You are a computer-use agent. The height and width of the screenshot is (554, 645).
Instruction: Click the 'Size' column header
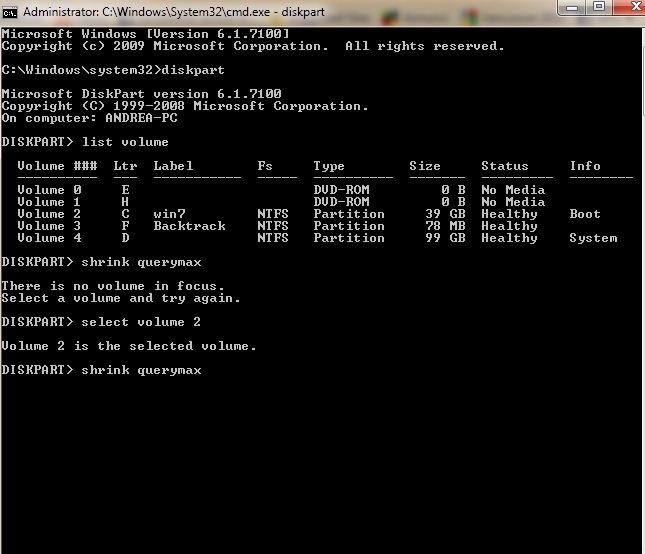click(425, 166)
